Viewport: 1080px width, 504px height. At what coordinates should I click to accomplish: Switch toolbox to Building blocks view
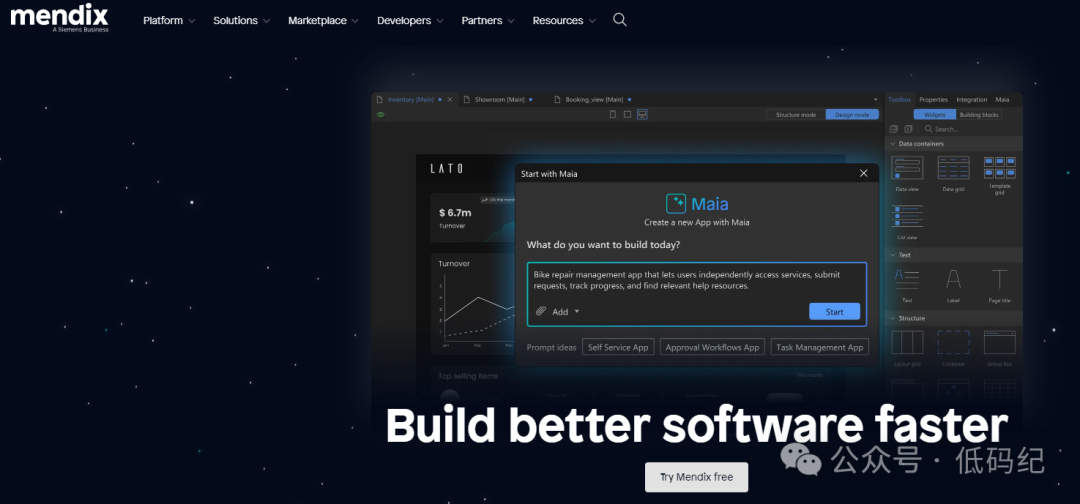pyautogui.click(x=978, y=115)
